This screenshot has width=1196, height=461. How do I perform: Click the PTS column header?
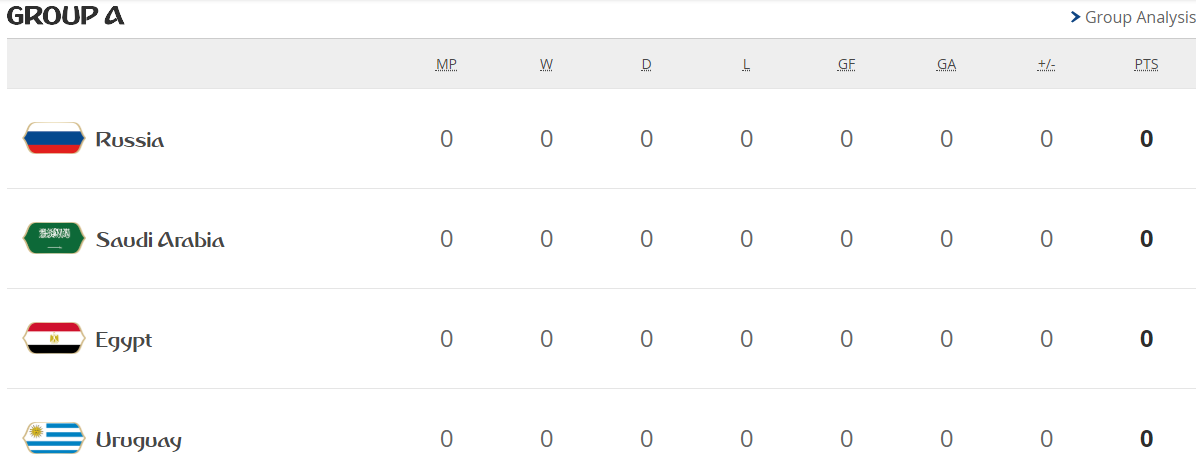1146,65
